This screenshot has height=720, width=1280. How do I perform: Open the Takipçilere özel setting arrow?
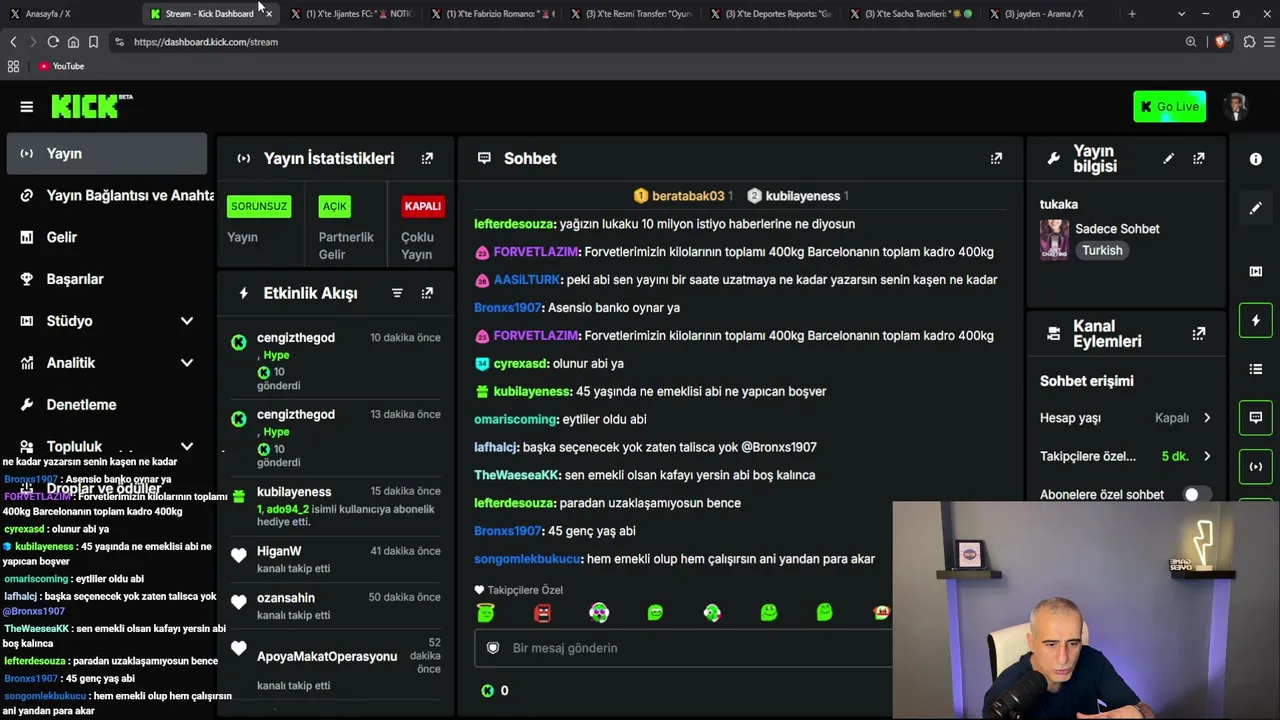pos(1207,456)
